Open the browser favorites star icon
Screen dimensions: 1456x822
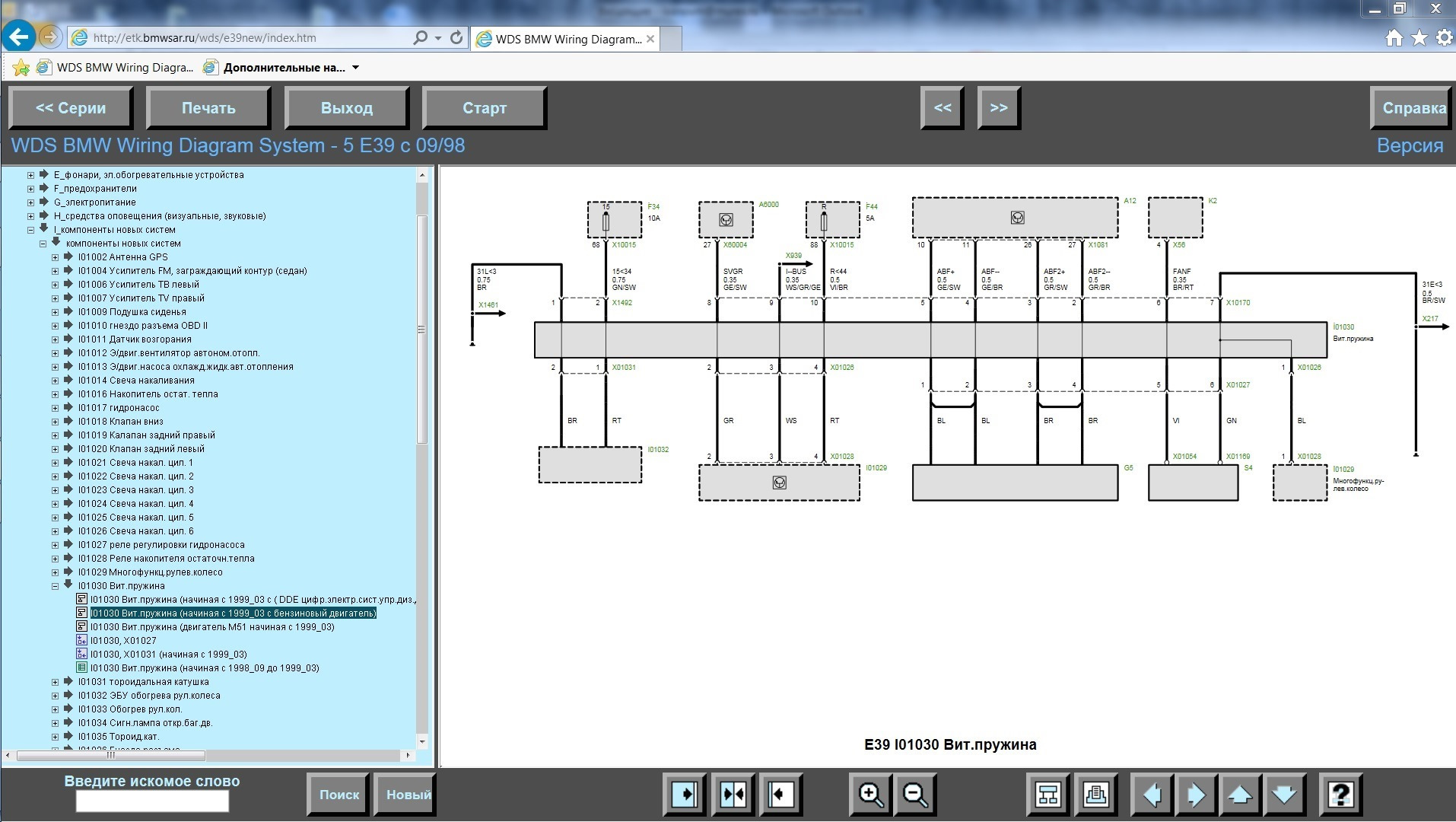pos(1419,38)
